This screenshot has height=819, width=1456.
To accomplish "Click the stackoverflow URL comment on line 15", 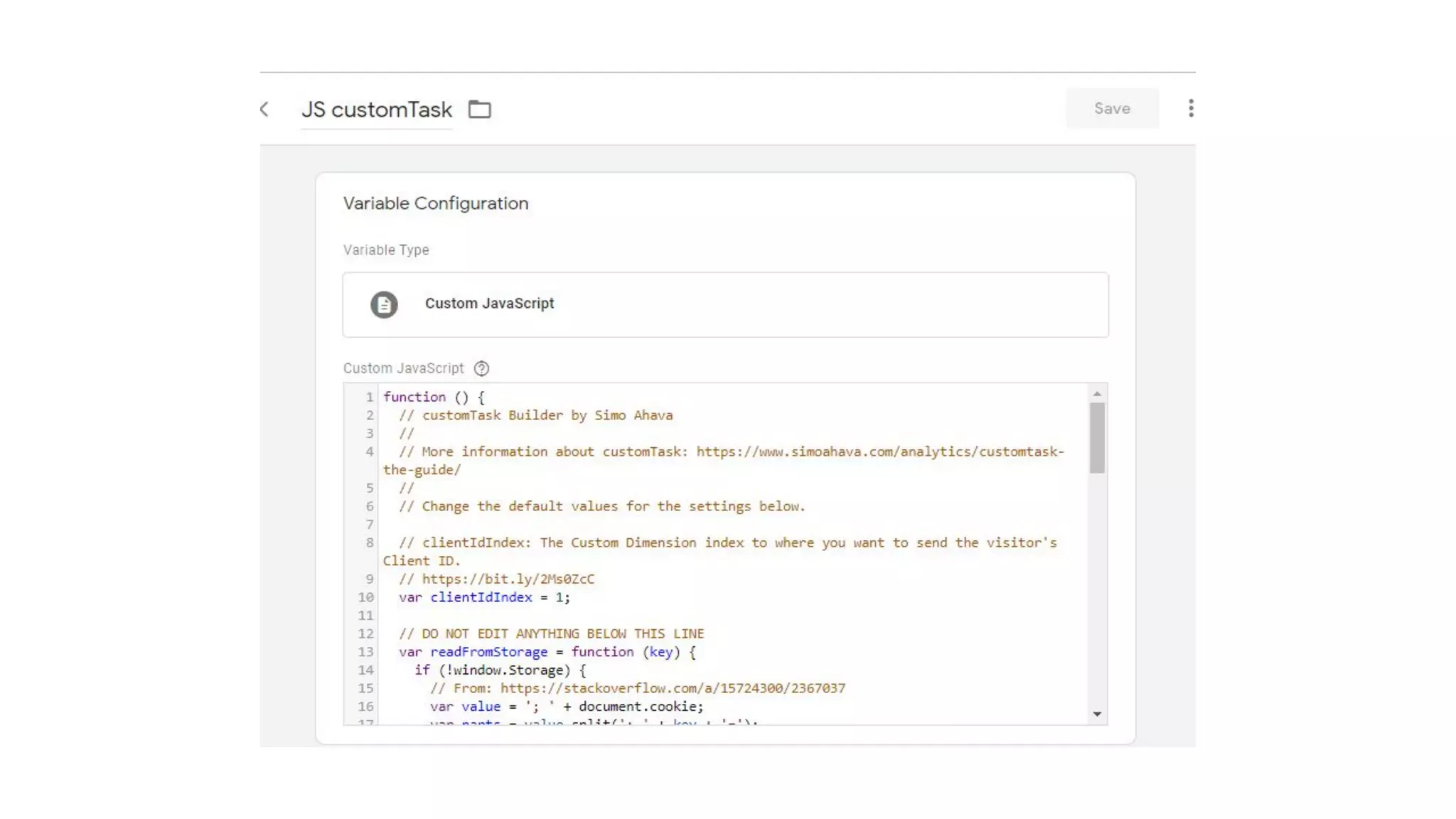I will (x=672, y=688).
